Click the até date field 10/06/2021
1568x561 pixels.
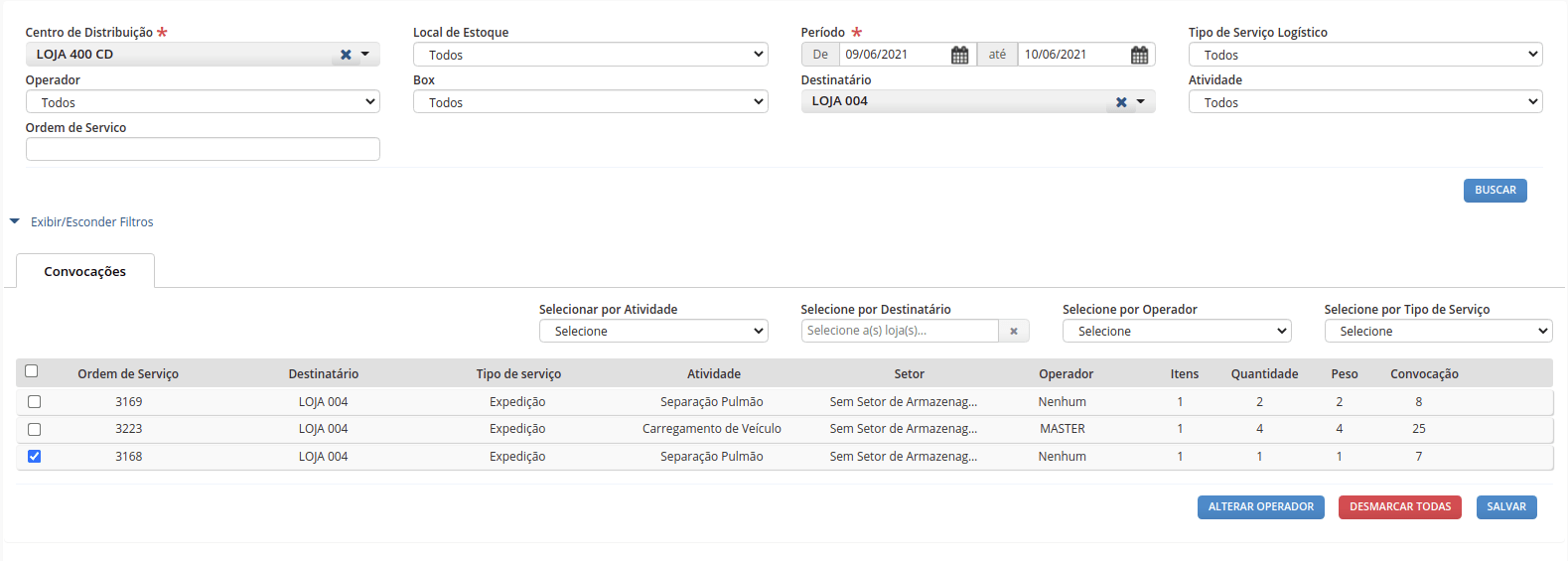pos(1072,55)
